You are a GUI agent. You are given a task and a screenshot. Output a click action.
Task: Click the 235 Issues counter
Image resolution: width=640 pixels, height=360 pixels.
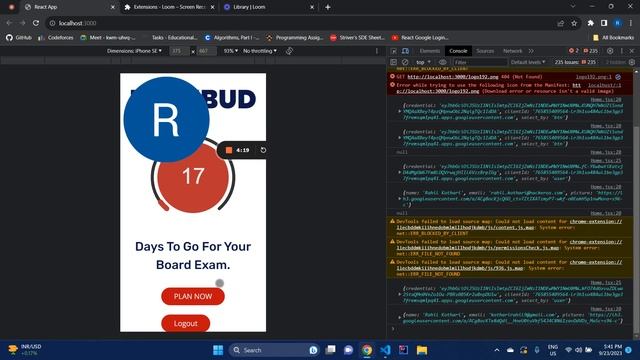[x=574, y=62]
